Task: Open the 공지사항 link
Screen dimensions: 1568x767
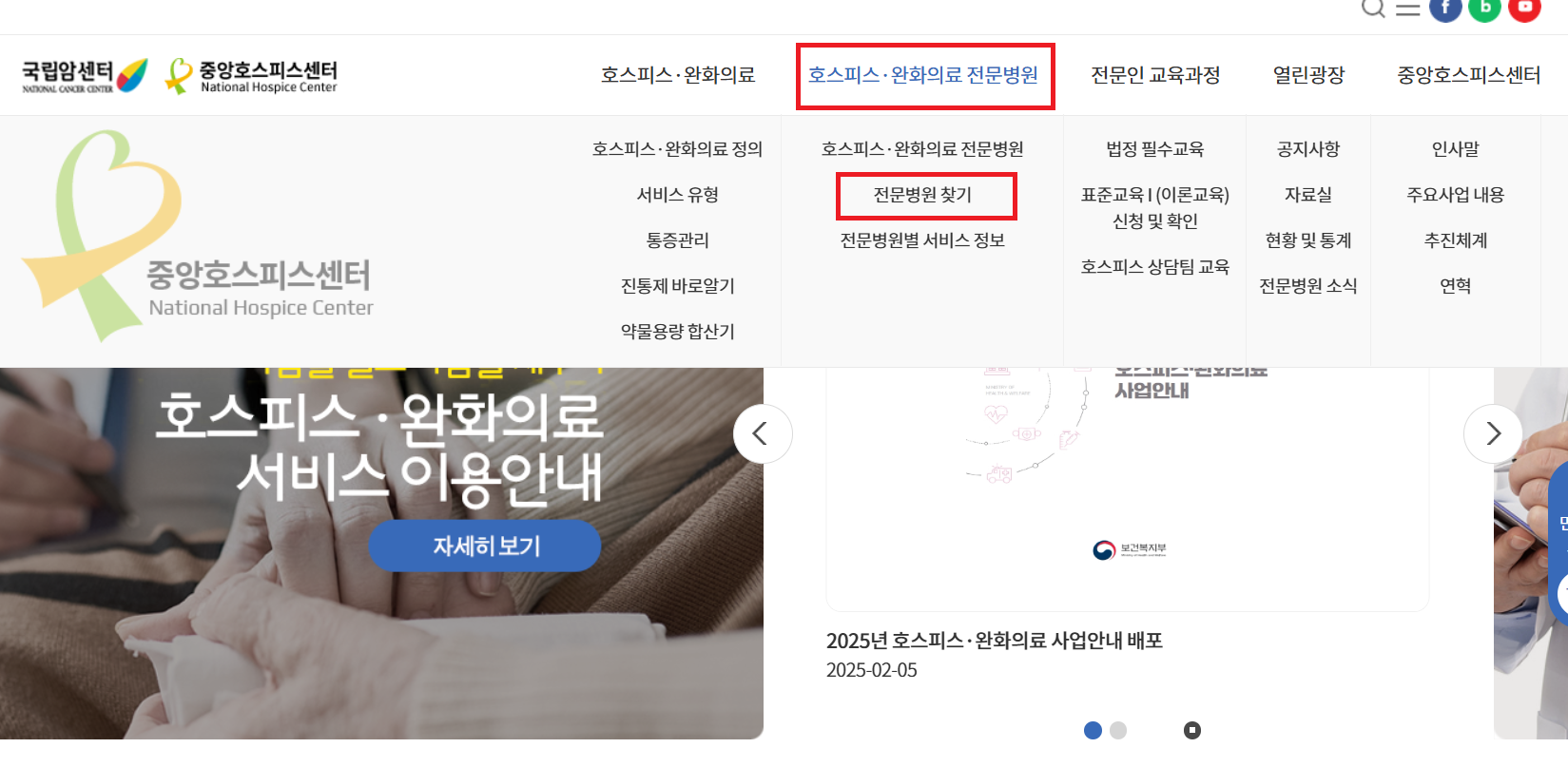Action: [1308, 149]
